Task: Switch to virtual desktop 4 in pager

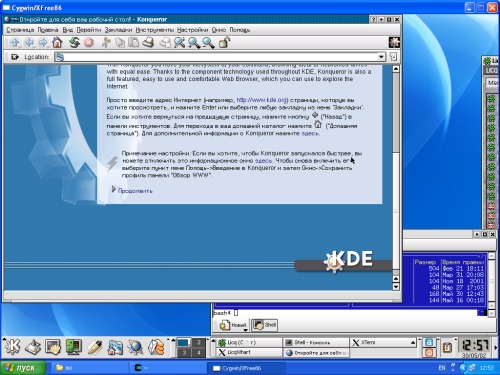Action: point(199,352)
